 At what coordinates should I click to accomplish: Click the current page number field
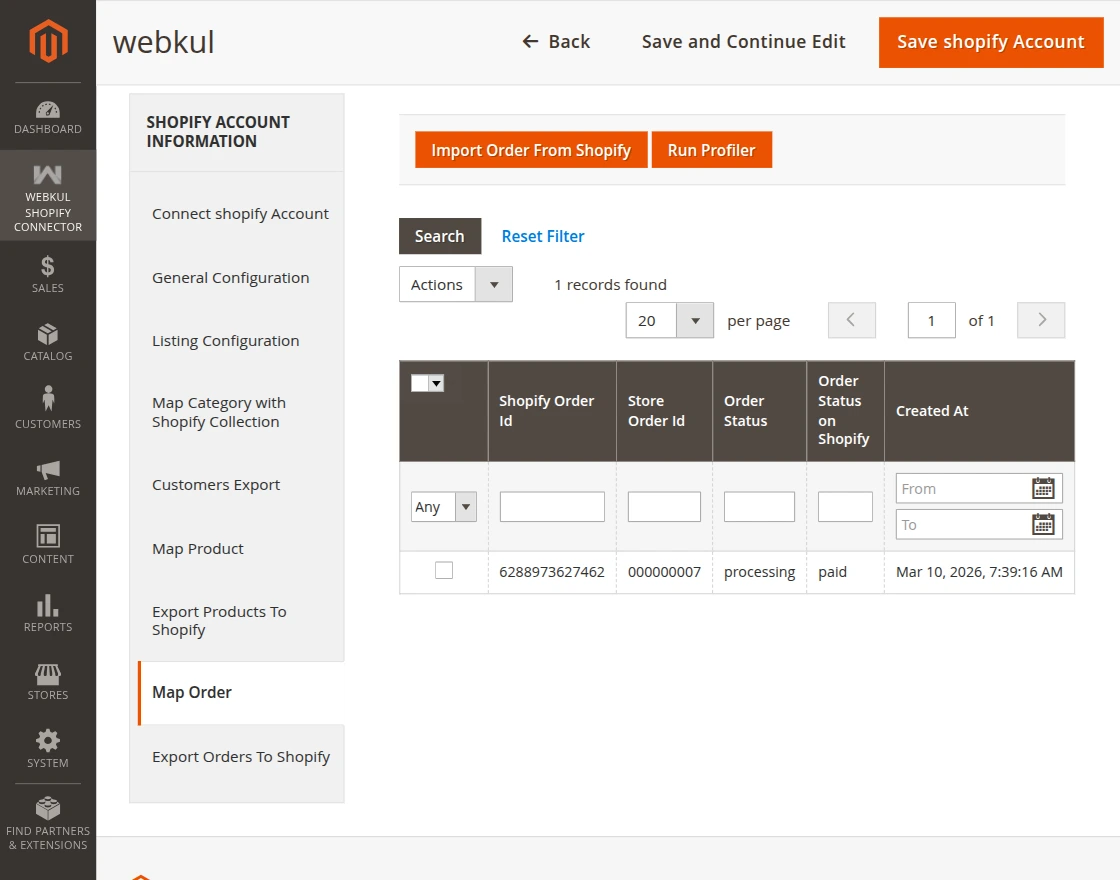point(931,320)
